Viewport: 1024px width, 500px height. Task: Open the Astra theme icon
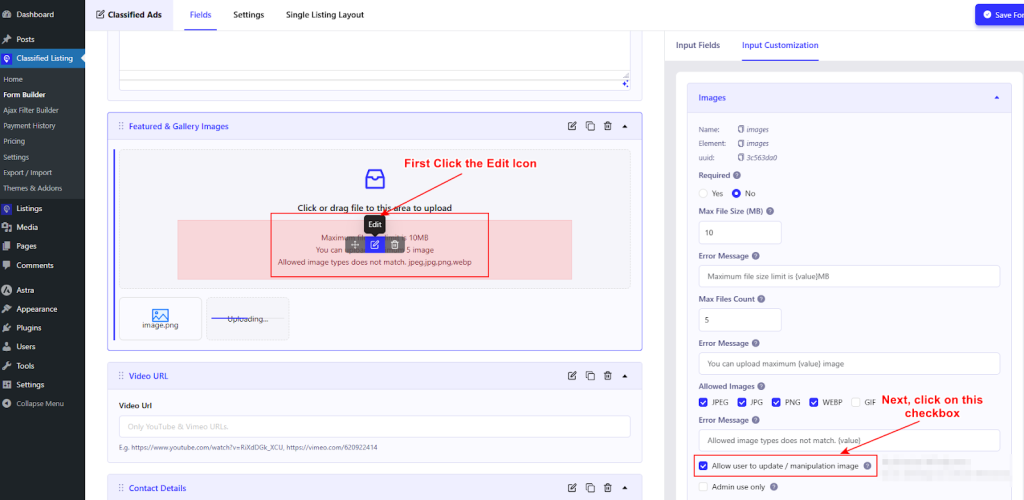coord(7,290)
